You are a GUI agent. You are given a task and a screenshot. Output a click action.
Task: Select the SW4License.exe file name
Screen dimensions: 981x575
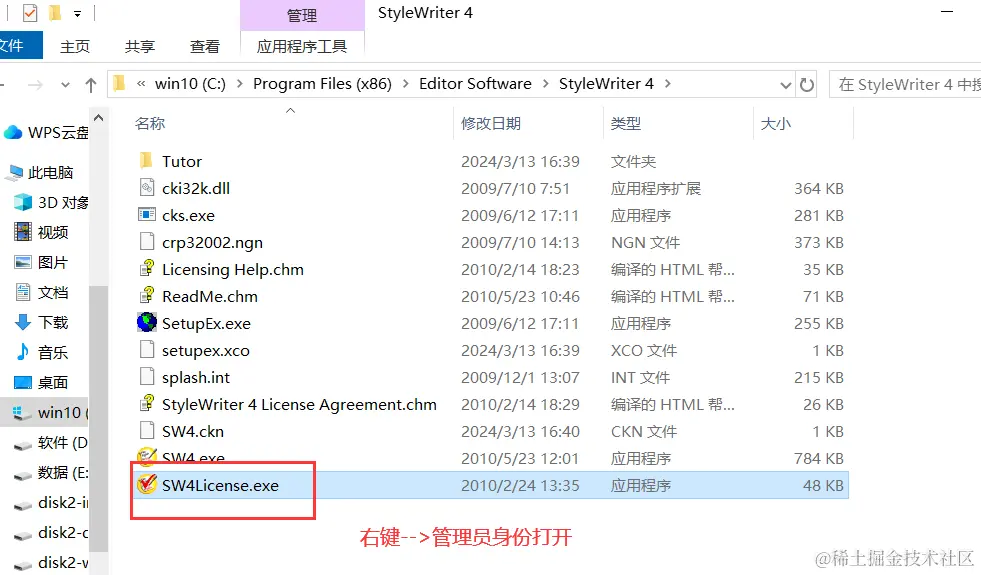point(220,486)
